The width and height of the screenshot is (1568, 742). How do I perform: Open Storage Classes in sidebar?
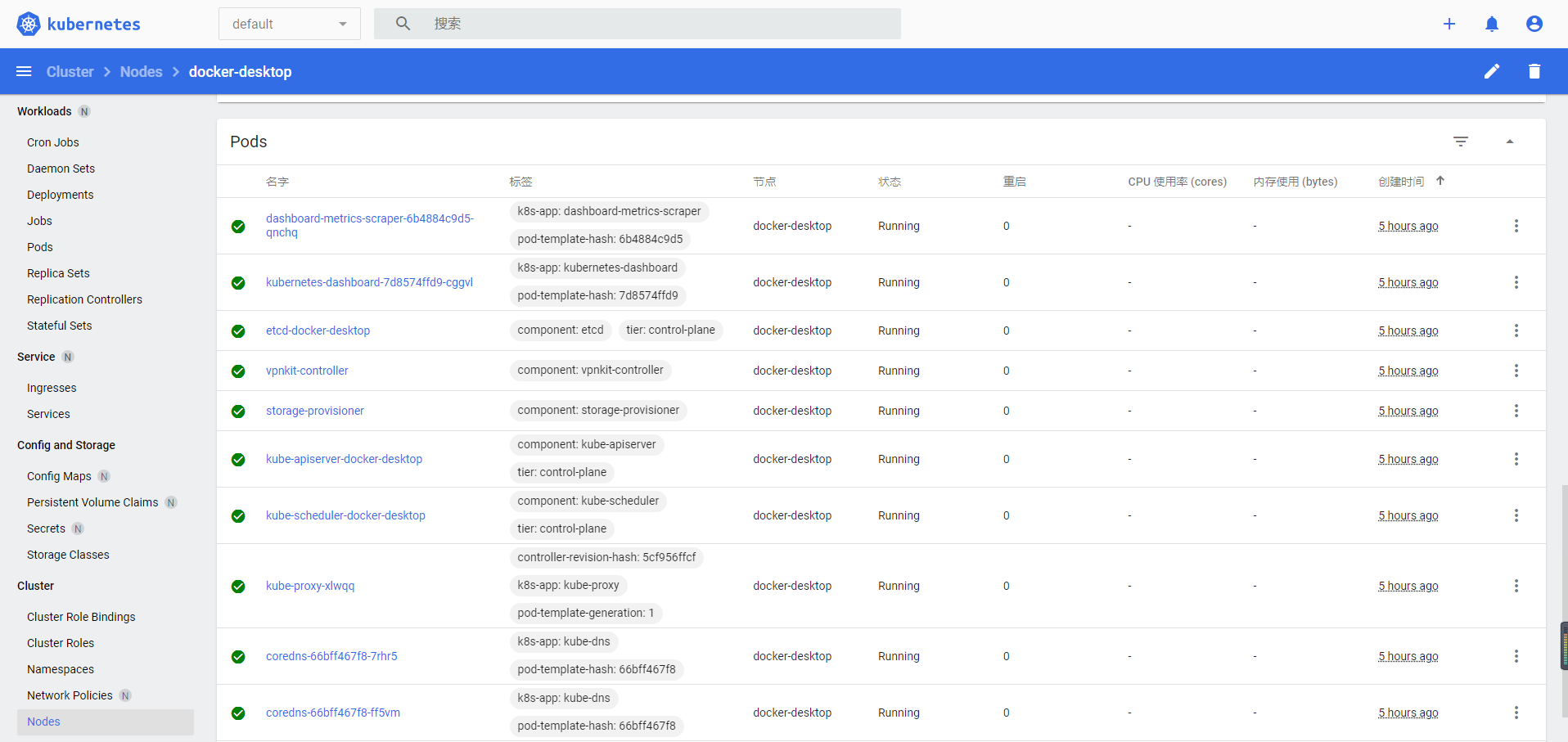pyautogui.click(x=68, y=555)
